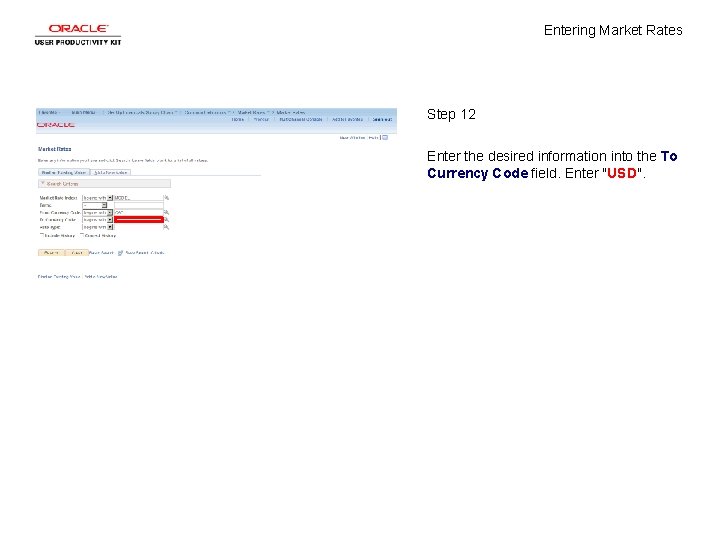Screen dimensions: 720x540
Task: Open Market Rate Index operator dropdown
Action: (x=98, y=198)
